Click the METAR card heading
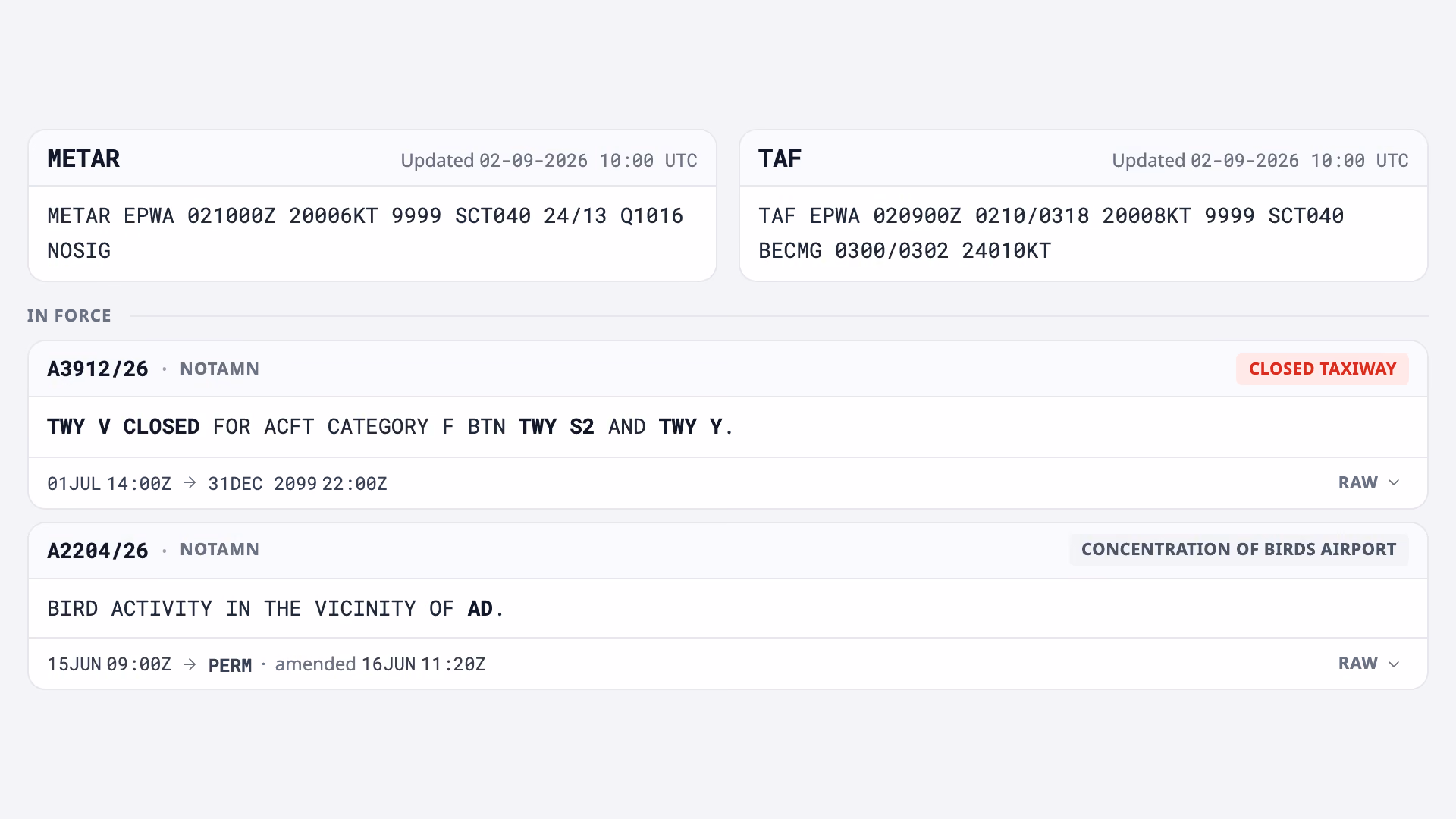The width and height of the screenshot is (1456, 819). (x=83, y=158)
